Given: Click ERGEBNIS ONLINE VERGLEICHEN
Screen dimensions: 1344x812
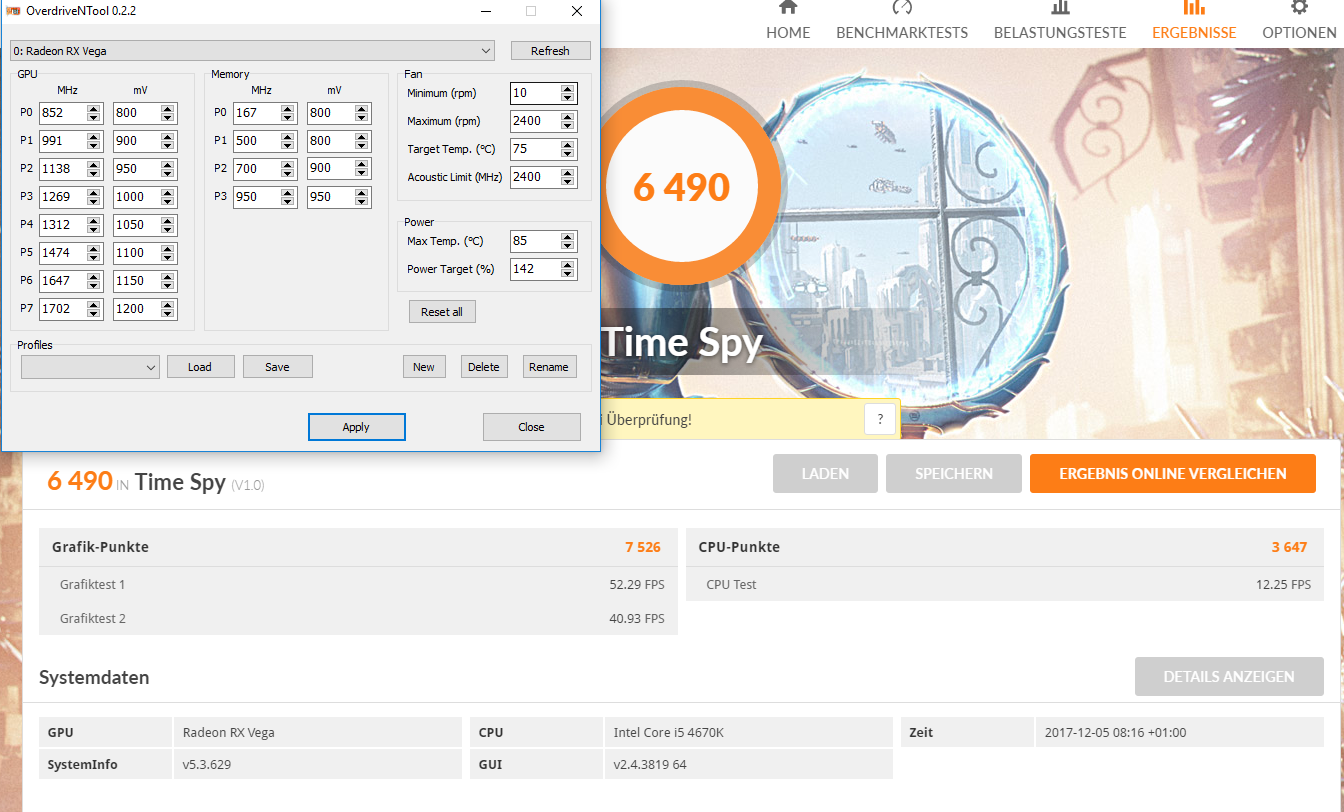Looking at the screenshot, I should (x=1173, y=474).
